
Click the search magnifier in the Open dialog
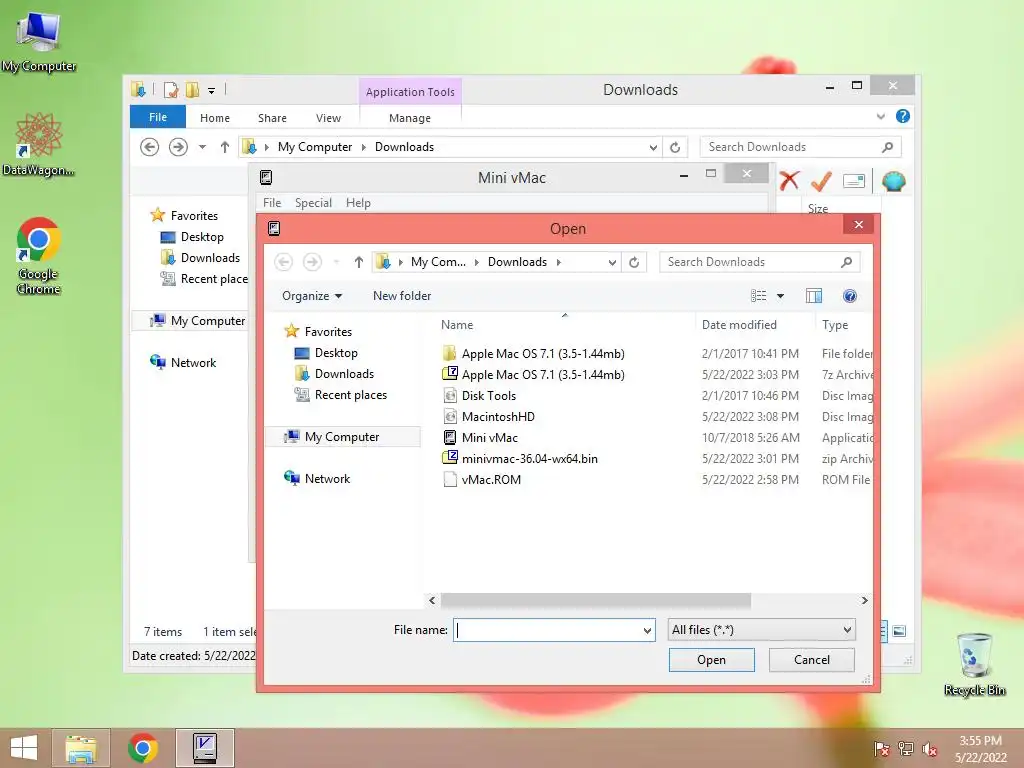point(846,262)
